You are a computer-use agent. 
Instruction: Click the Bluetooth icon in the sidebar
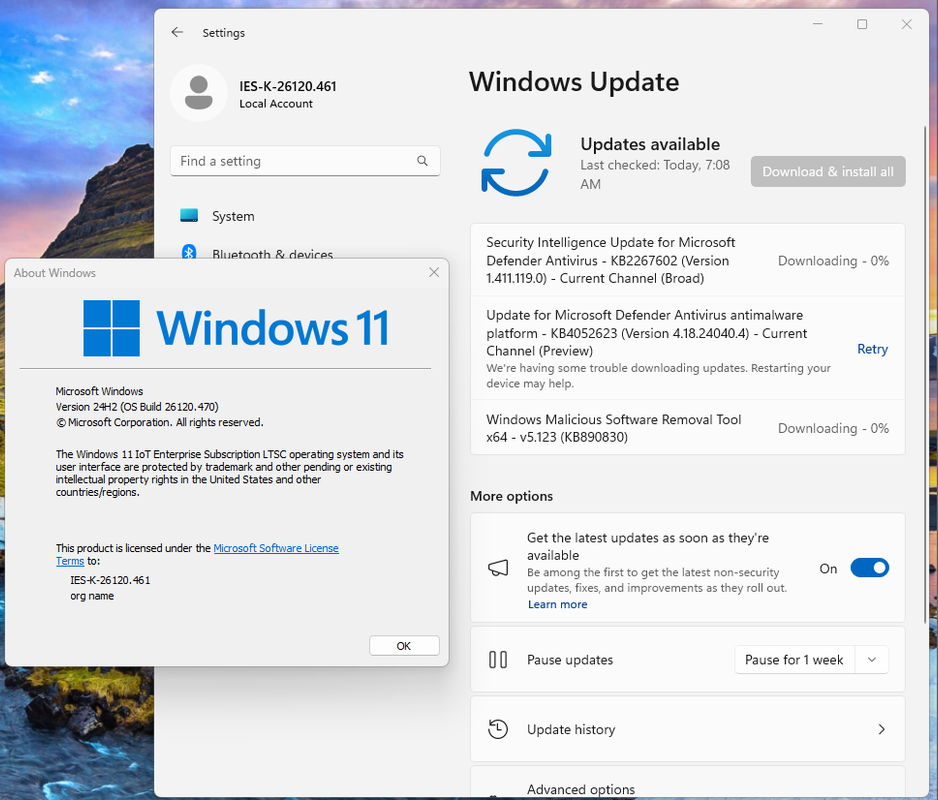(x=189, y=253)
